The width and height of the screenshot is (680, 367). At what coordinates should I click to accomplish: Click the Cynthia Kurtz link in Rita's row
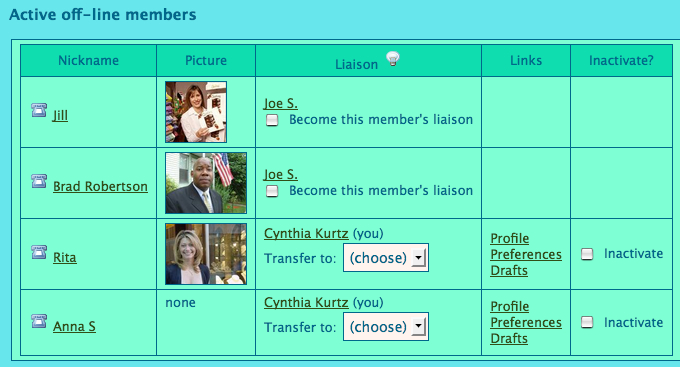(x=306, y=233)
